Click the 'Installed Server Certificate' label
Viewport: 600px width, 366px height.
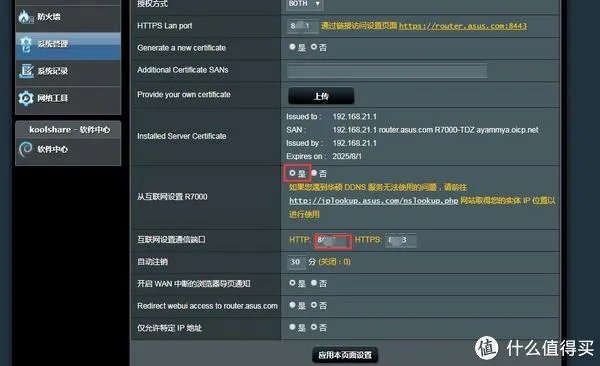(x=182, y=136)
